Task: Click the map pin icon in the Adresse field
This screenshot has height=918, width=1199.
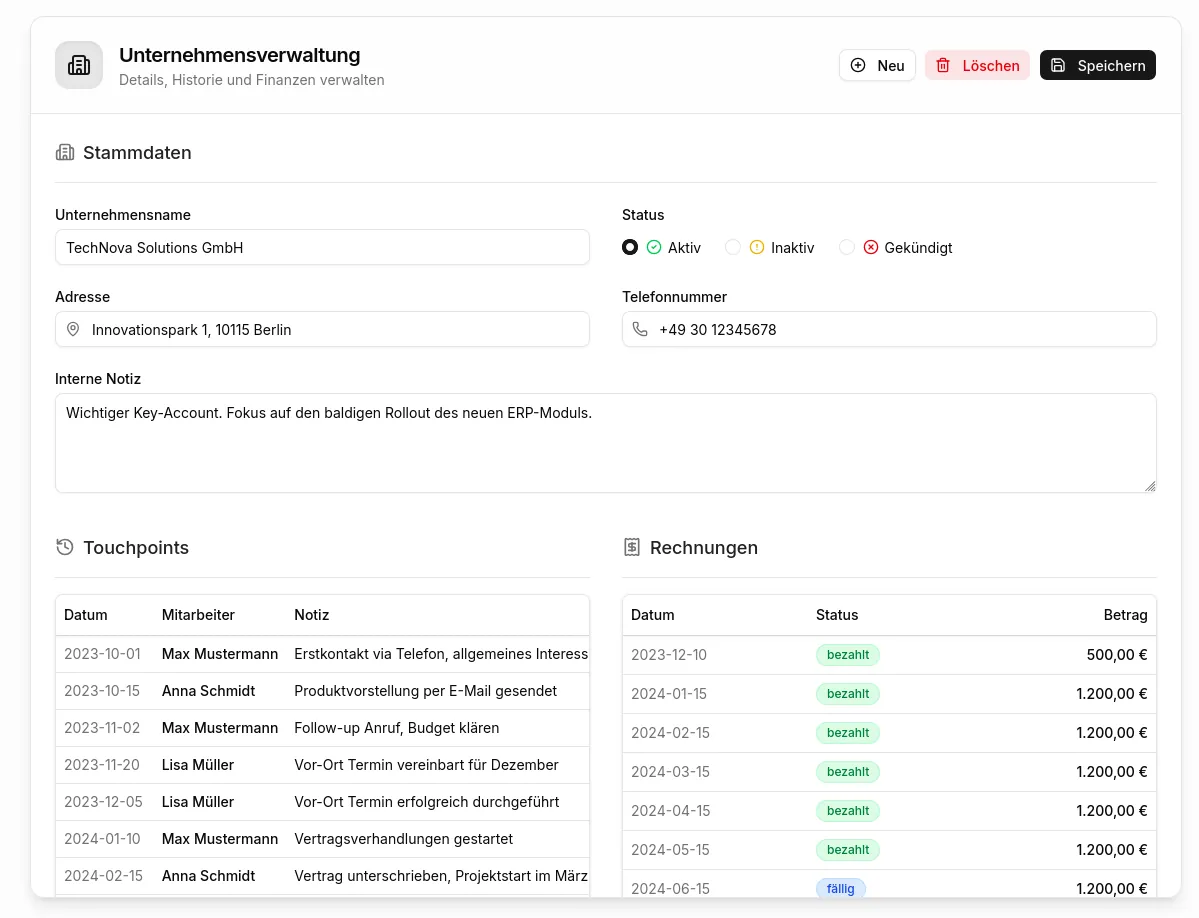Action: click(73, 329)
